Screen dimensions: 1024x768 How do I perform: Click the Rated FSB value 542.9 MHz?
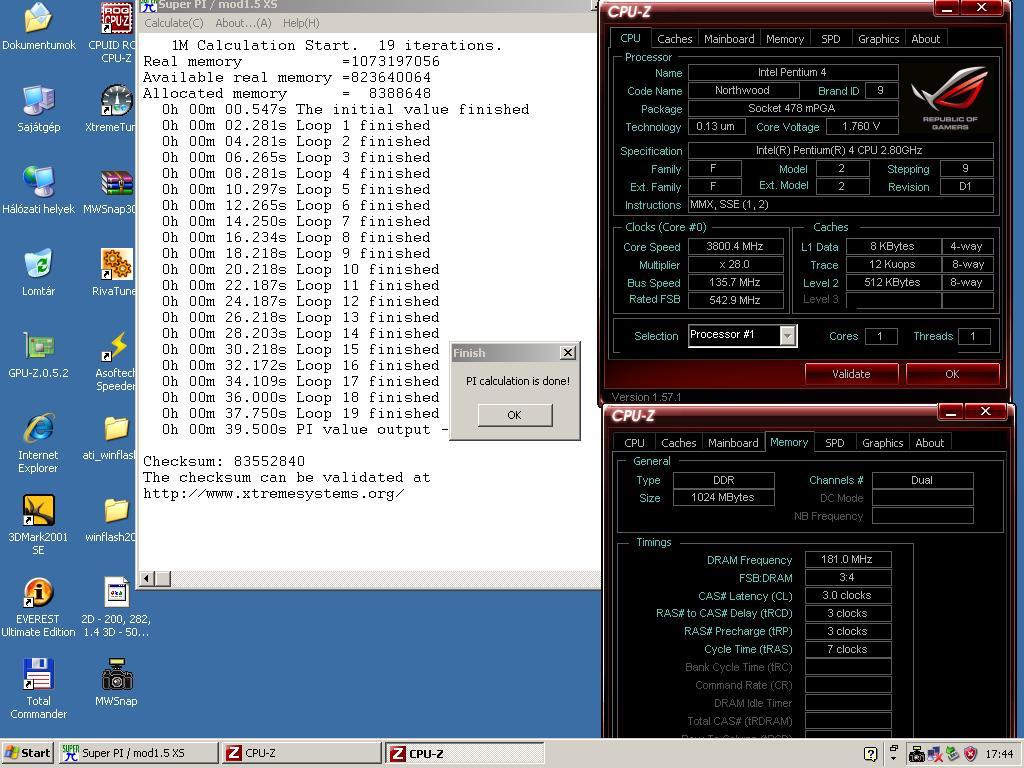[735, 300]
